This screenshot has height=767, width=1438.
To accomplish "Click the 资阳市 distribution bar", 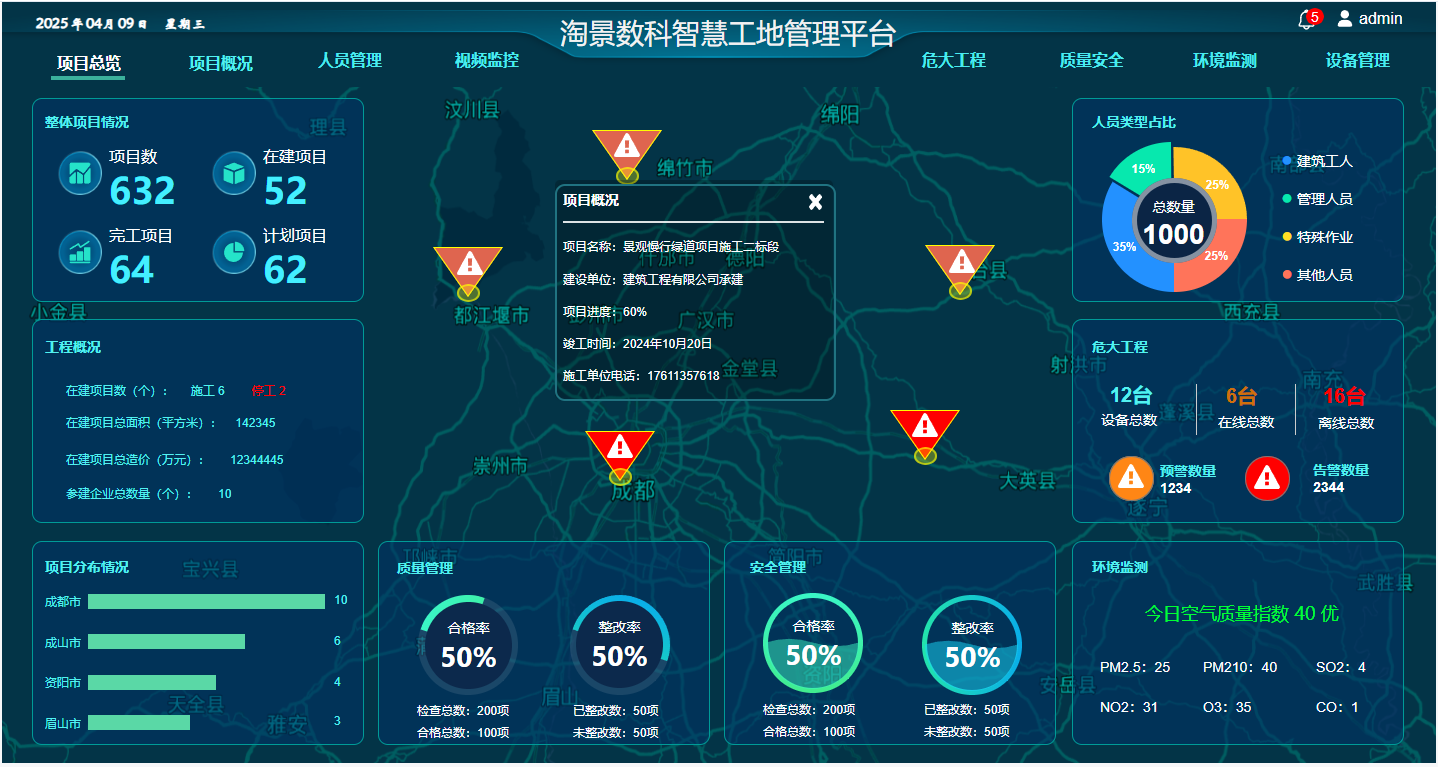I will [x=152, y=682].
